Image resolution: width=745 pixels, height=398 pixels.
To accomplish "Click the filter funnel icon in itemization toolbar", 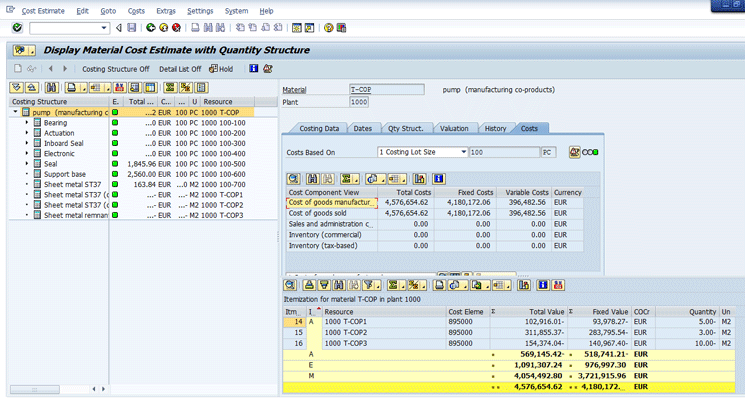I will [x=368, y=285].
